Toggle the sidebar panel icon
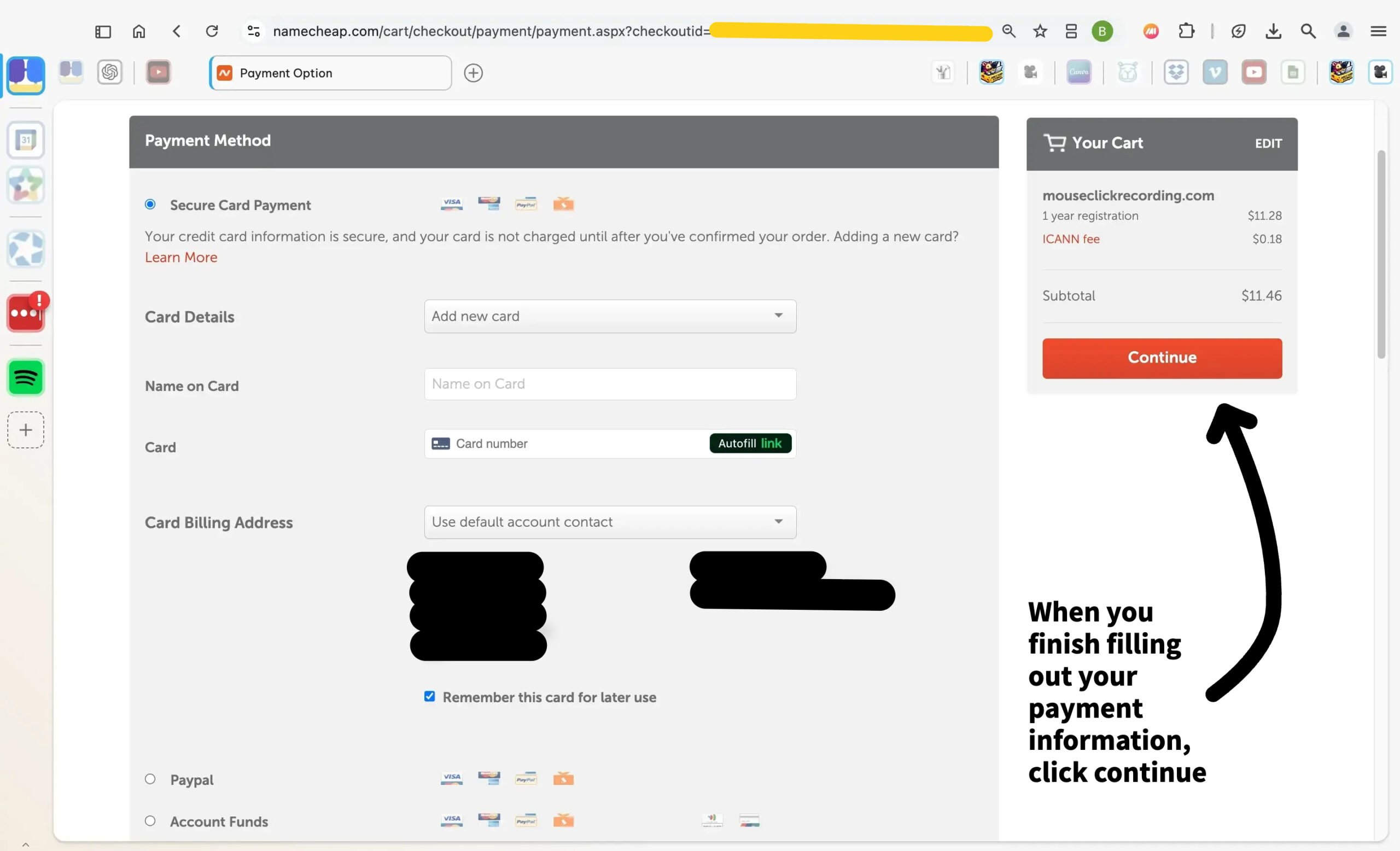 (103, 31)
